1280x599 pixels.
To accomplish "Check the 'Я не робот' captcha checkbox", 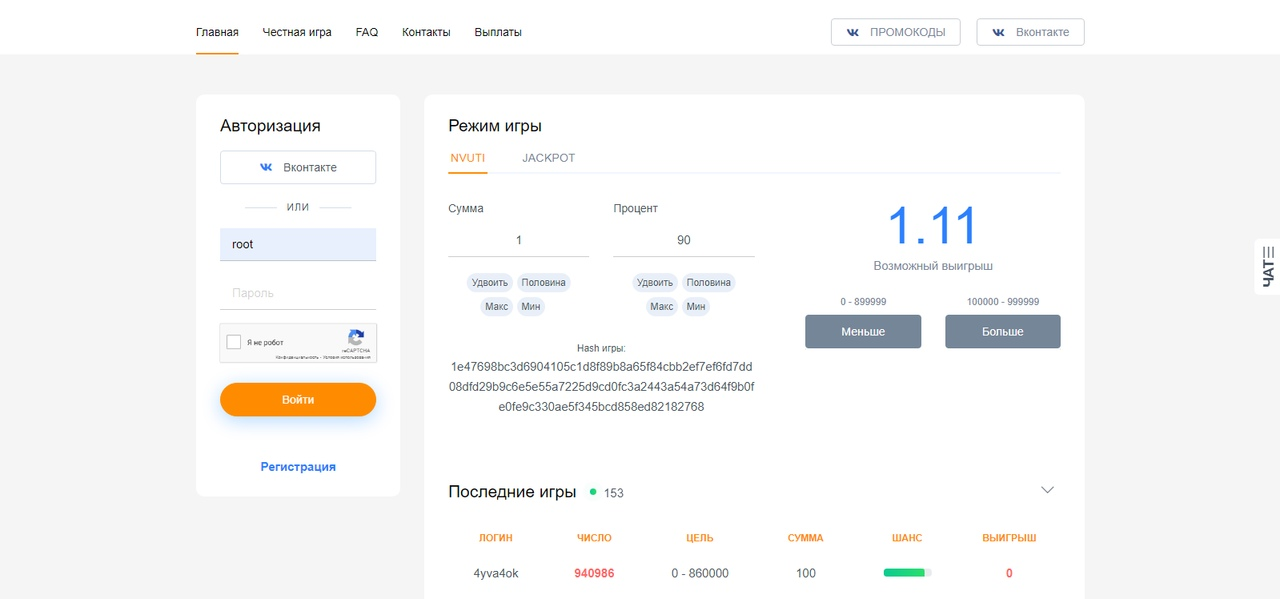I will pos(234,342).
